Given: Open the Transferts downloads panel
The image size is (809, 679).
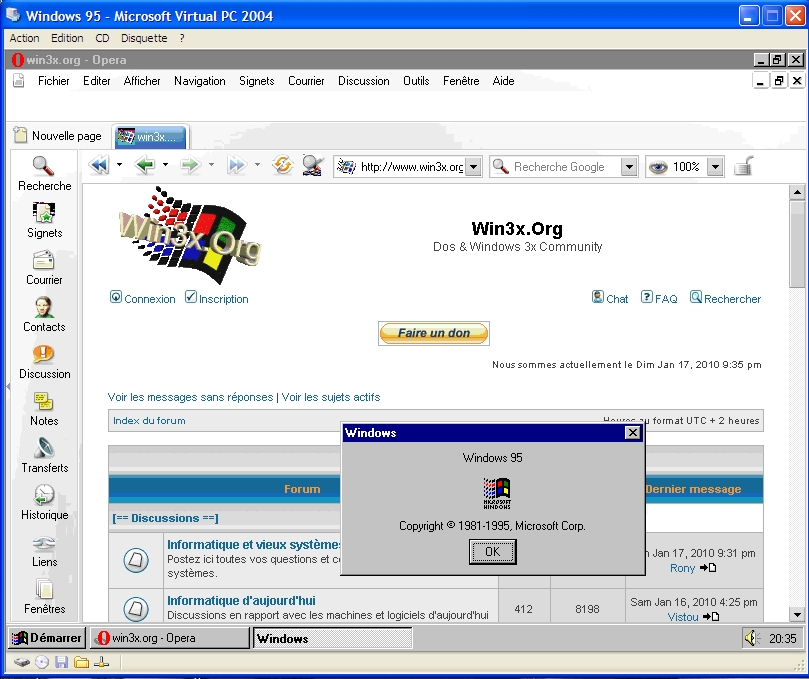Looking at the screenshot, I should (x=44, y=456).
